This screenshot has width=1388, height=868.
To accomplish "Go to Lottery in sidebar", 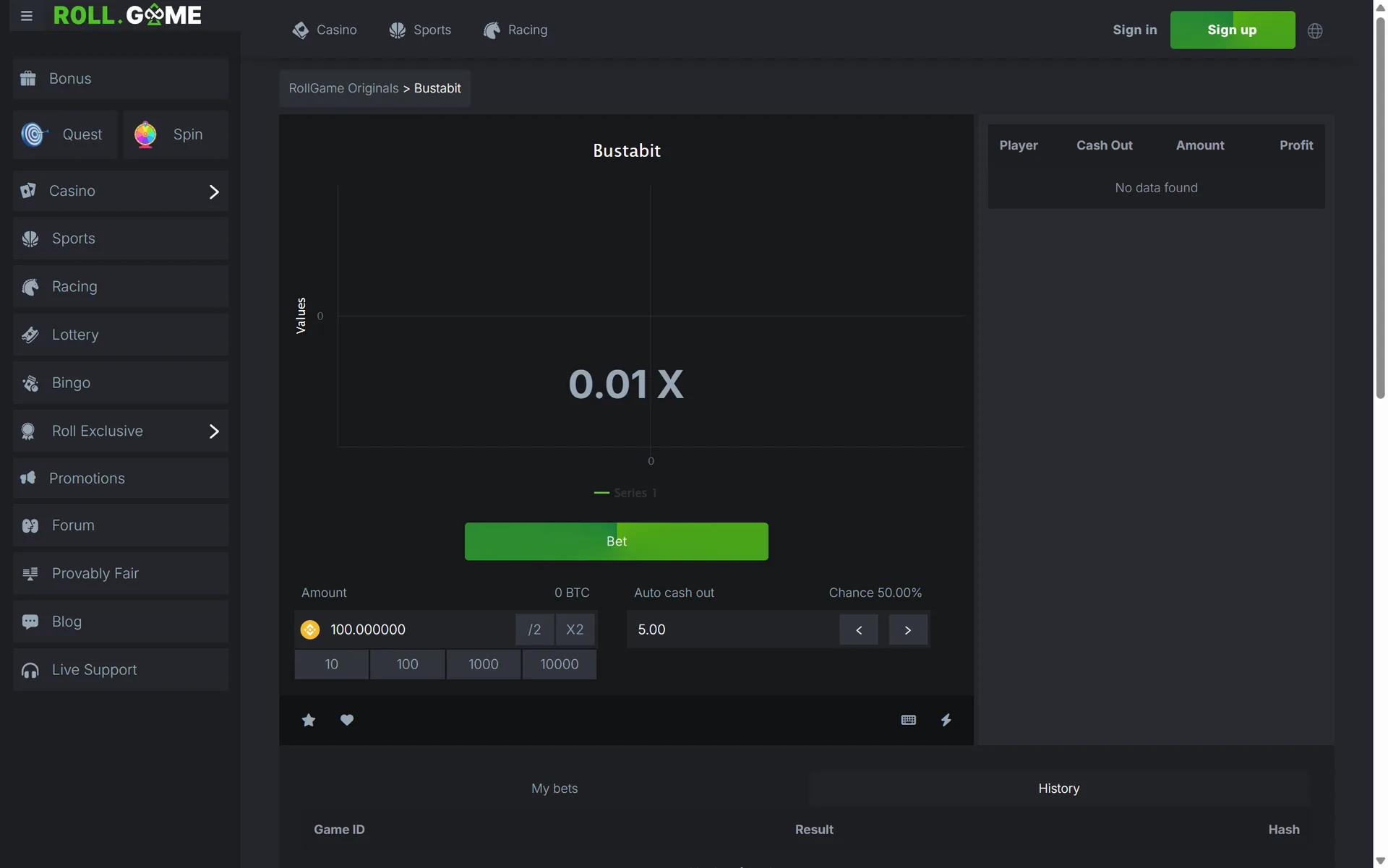I will coord(121,335).
